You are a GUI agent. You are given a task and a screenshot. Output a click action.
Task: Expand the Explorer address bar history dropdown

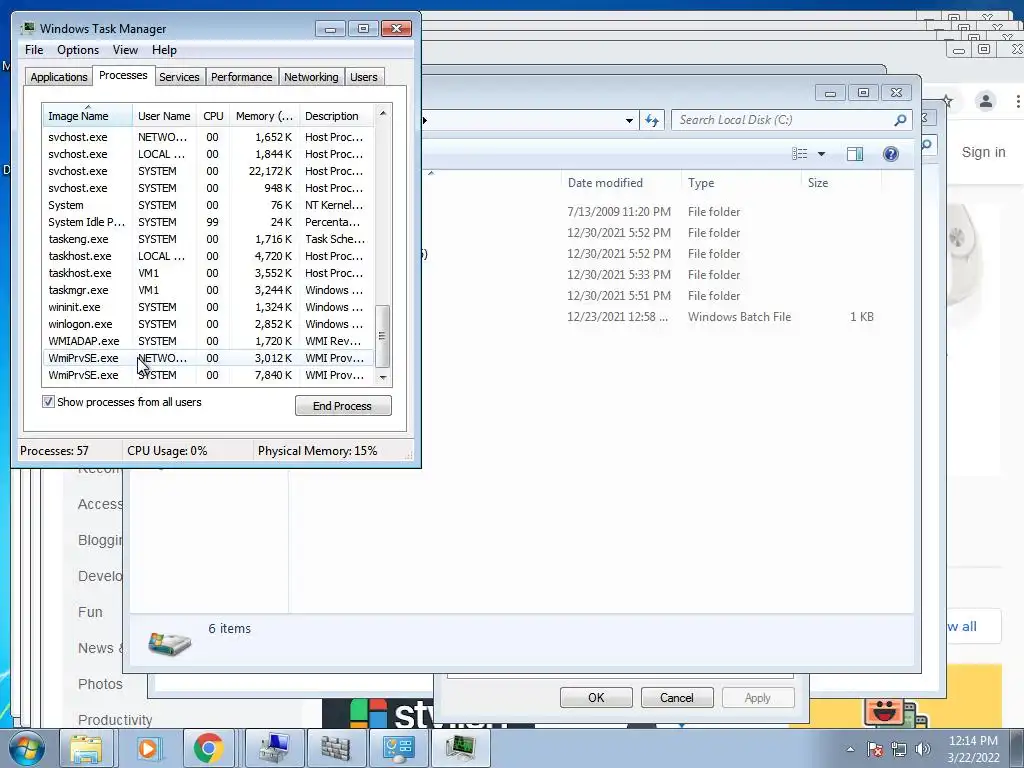pos(629,120)
